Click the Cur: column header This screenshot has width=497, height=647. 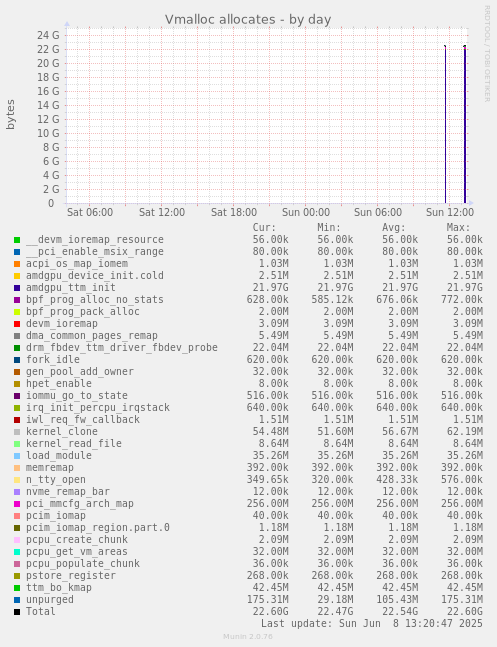click(x=264, y=227)
